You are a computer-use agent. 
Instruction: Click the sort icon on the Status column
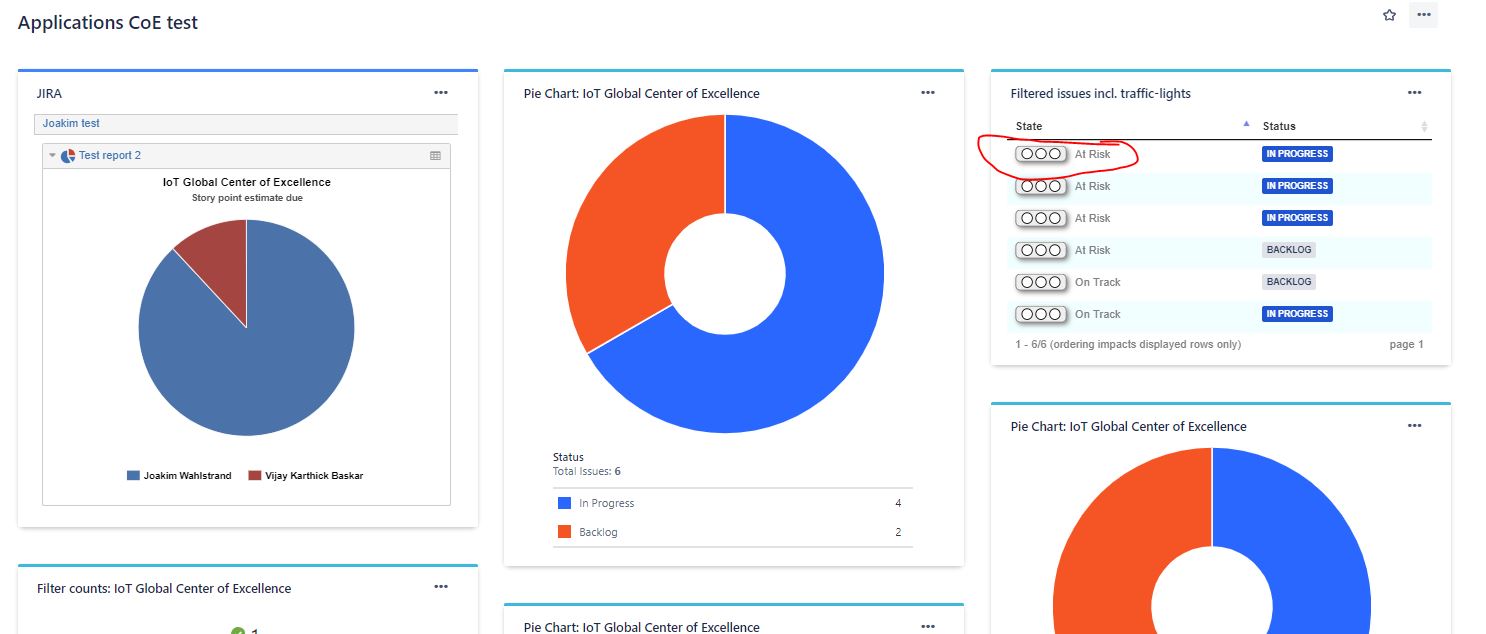pos(1424,126)
